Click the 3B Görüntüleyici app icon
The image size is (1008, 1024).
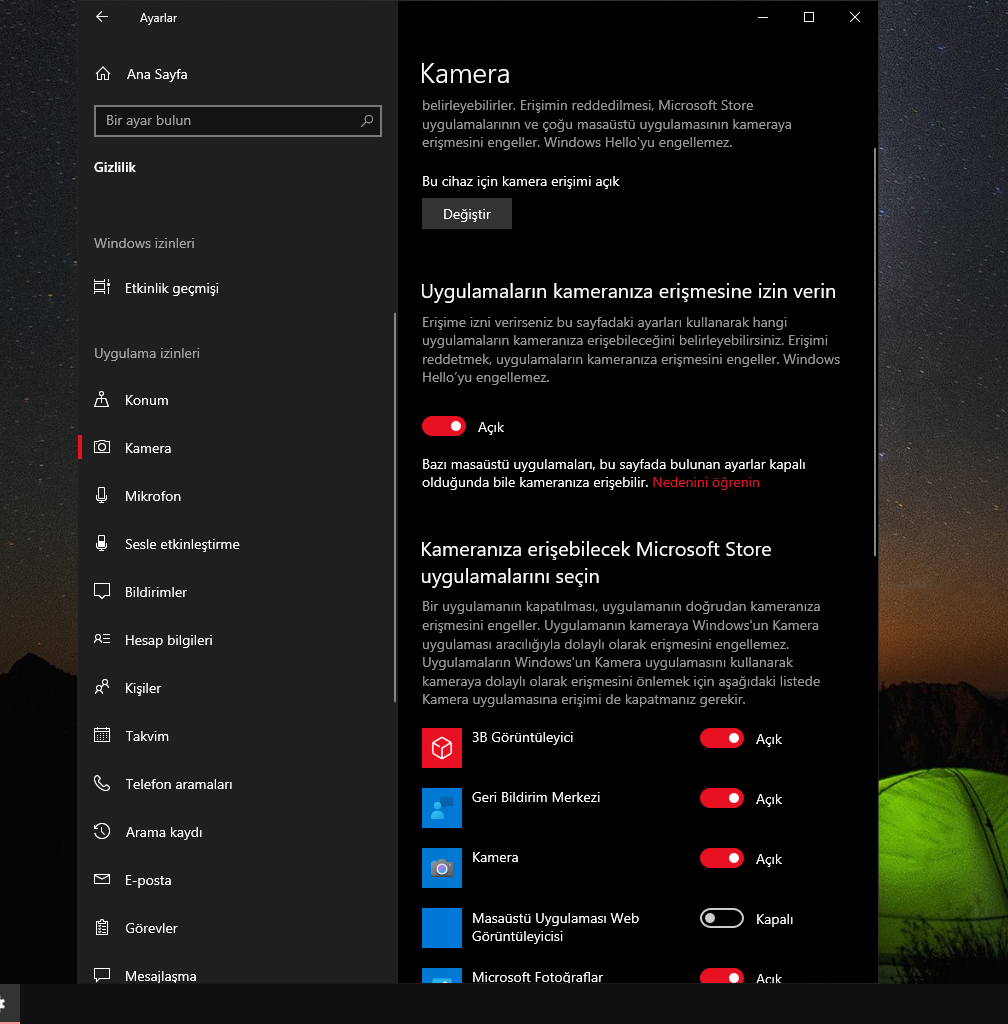point(442,748)
